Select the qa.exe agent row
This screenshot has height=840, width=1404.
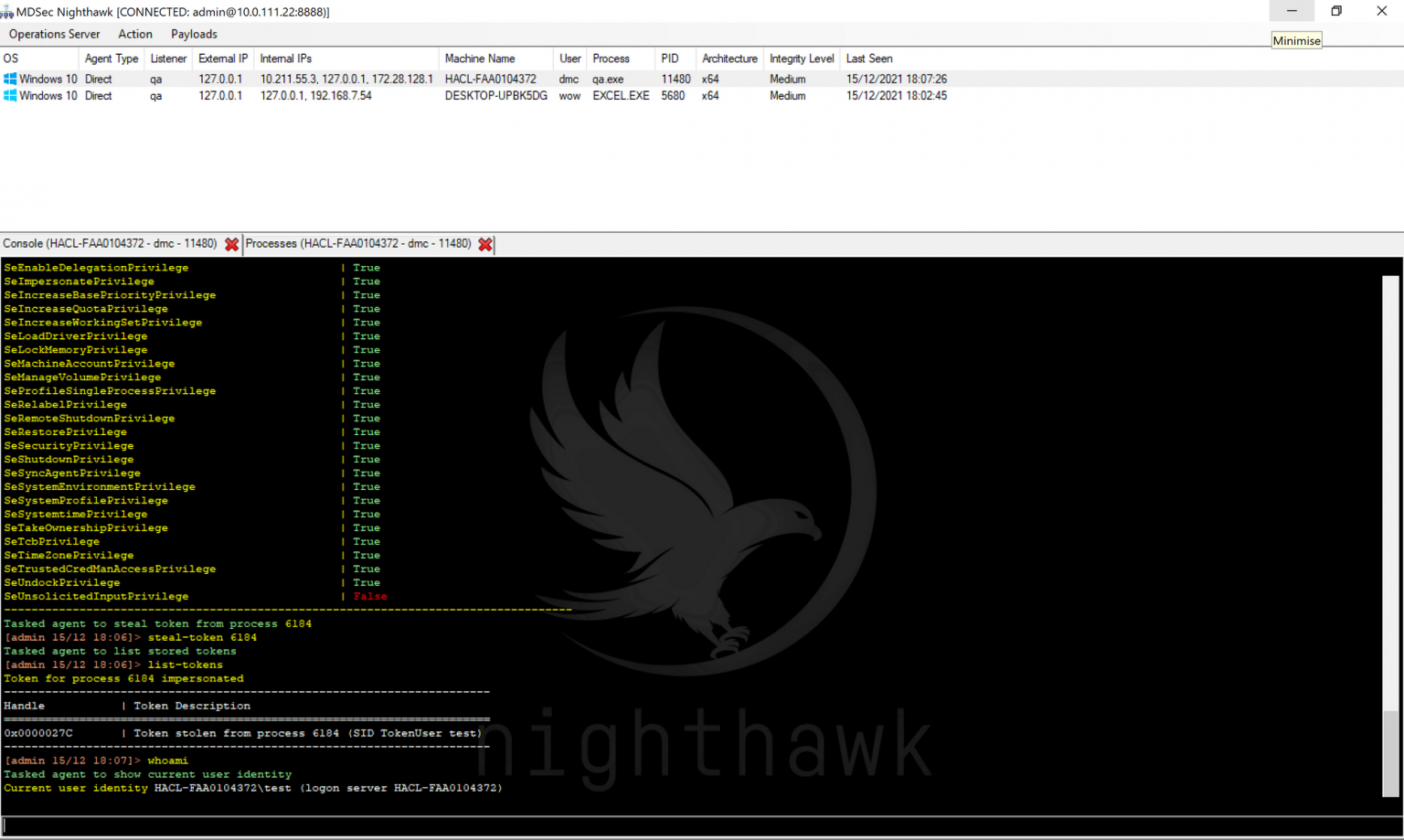click(608, 80)
